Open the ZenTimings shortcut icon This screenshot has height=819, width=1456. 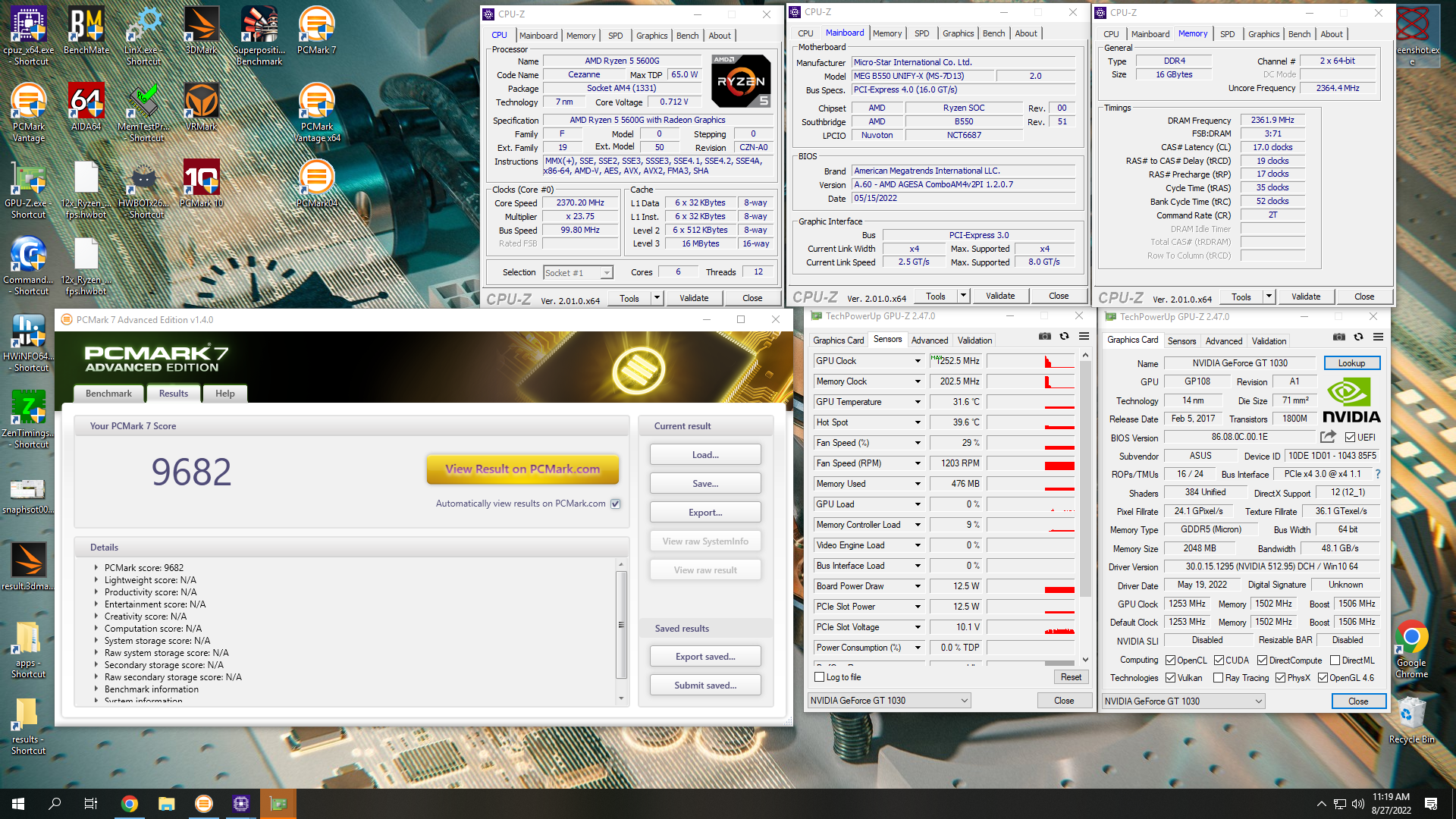point(28,419)
